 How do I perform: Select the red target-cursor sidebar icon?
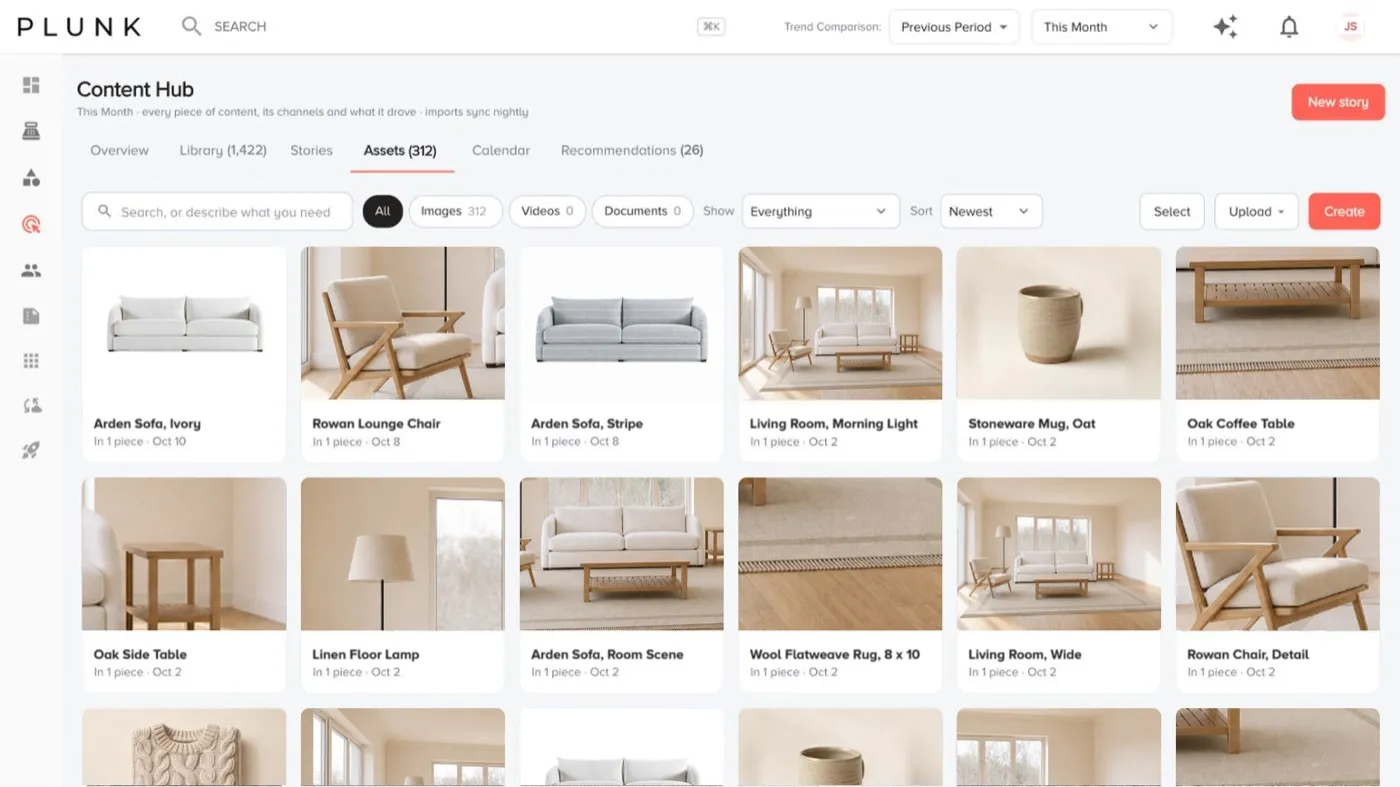click(x=31, y=224)
